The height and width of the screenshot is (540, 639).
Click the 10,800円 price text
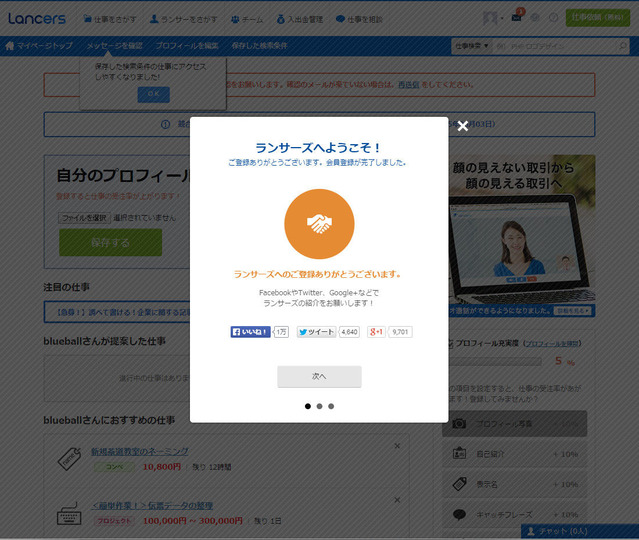click(x=162, y=467)
